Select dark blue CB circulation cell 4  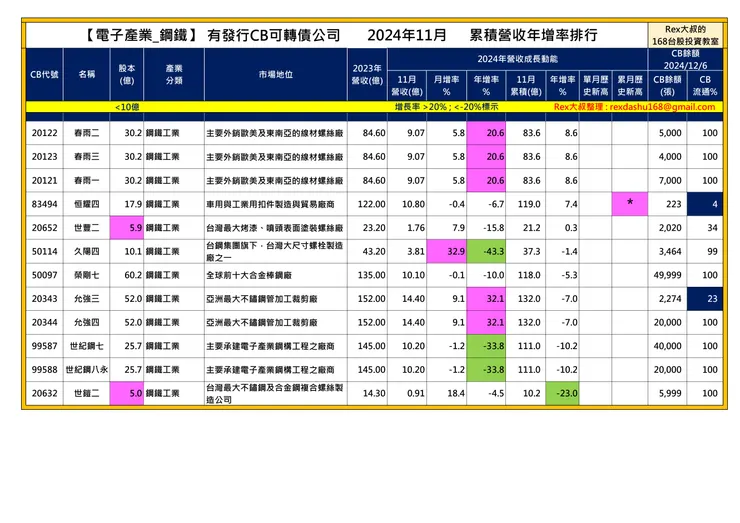(x=705, y=204)
